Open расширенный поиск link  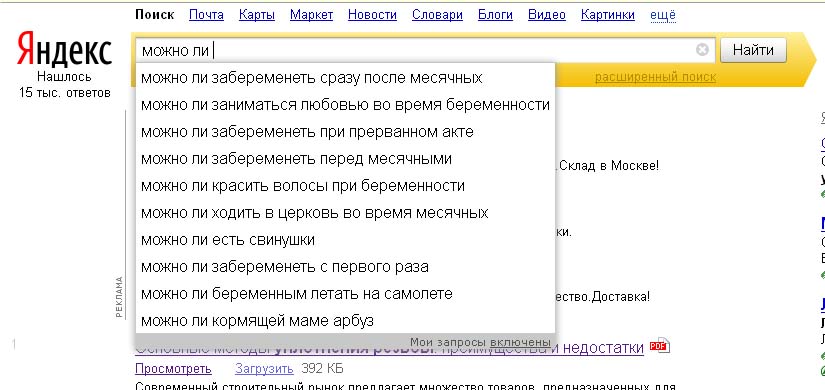[x=655, y=77]
